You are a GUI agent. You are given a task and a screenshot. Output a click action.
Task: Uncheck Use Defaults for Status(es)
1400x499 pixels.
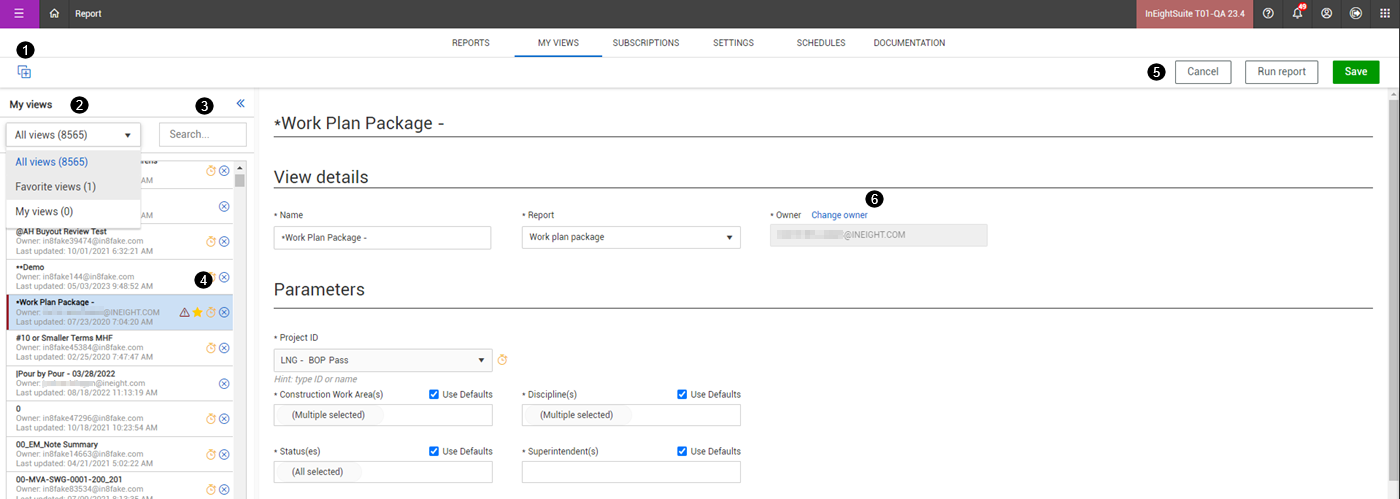pos(434,451)
